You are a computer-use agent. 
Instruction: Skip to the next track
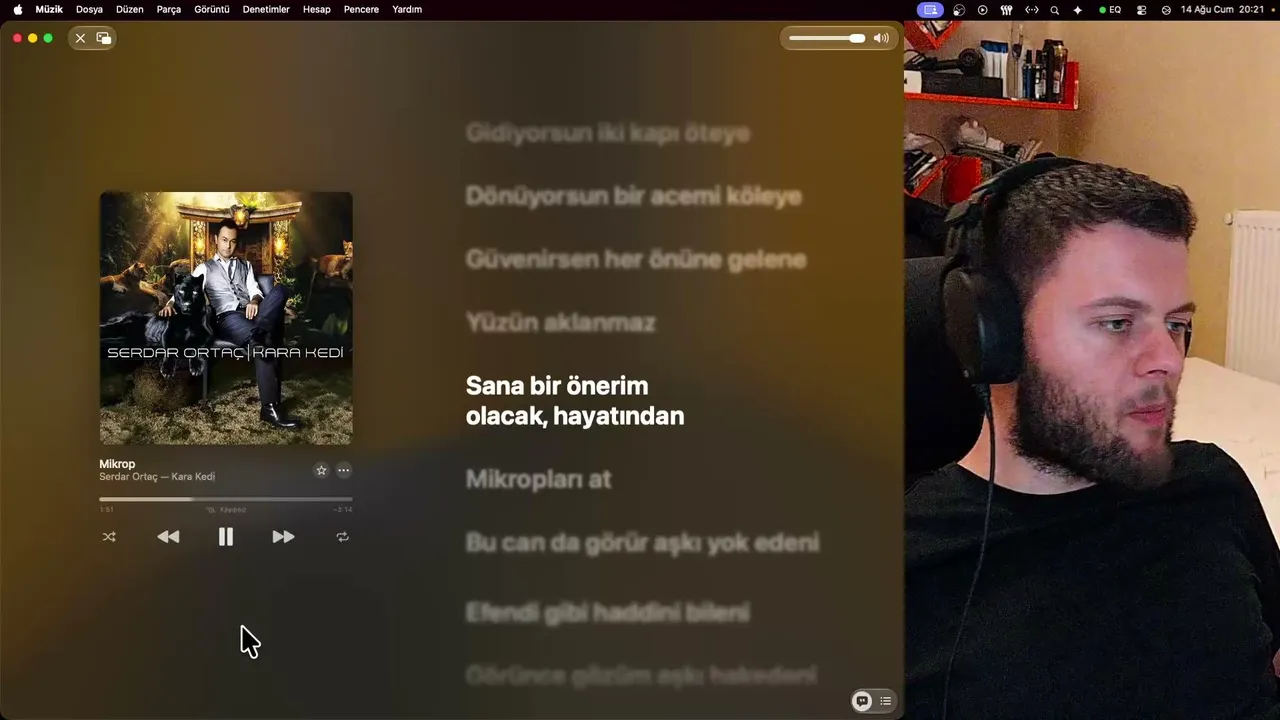point(283,537)
